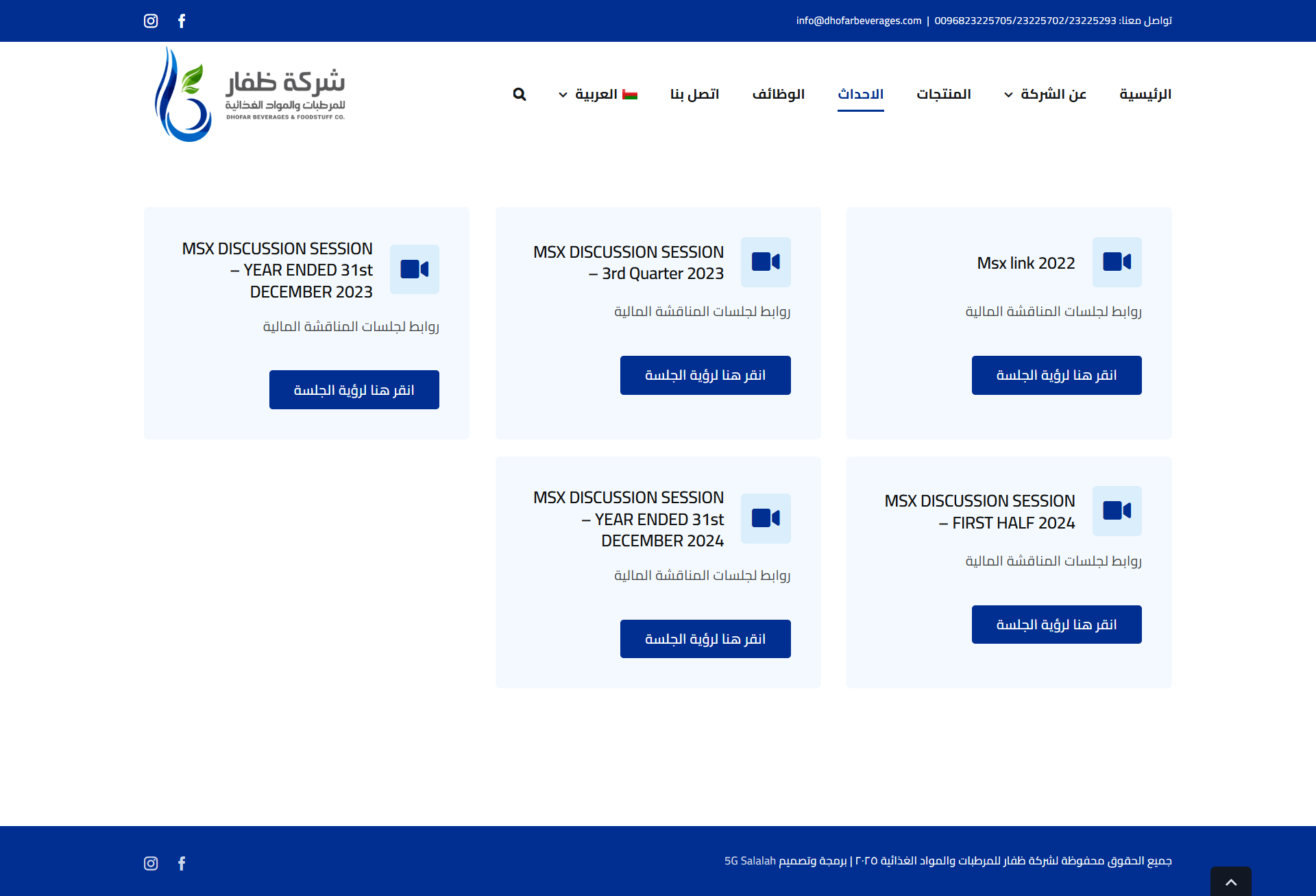Click the video icon for First Half 2024

point(1117,511)
